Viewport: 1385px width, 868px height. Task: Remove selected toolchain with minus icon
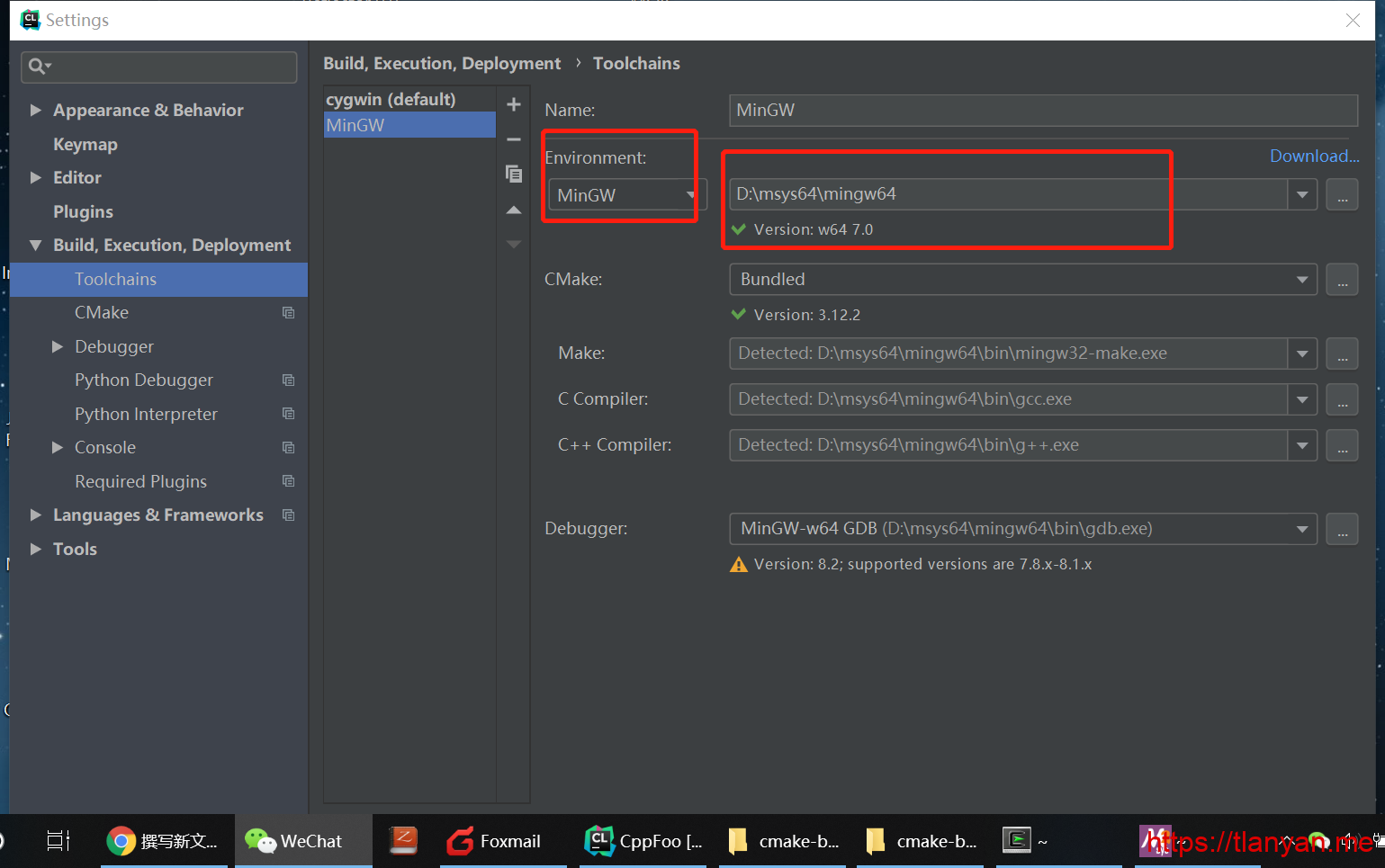(x=514, y=139)
